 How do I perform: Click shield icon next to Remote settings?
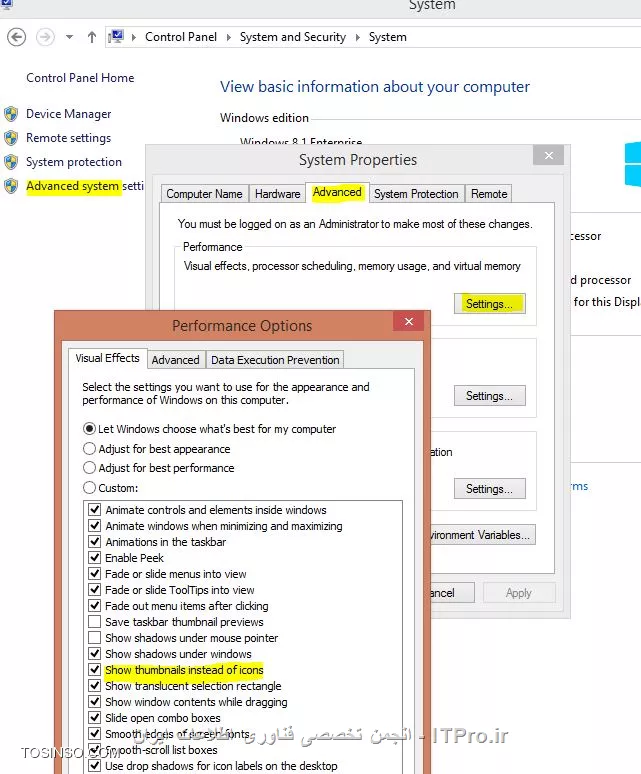(x=11, y=138)
